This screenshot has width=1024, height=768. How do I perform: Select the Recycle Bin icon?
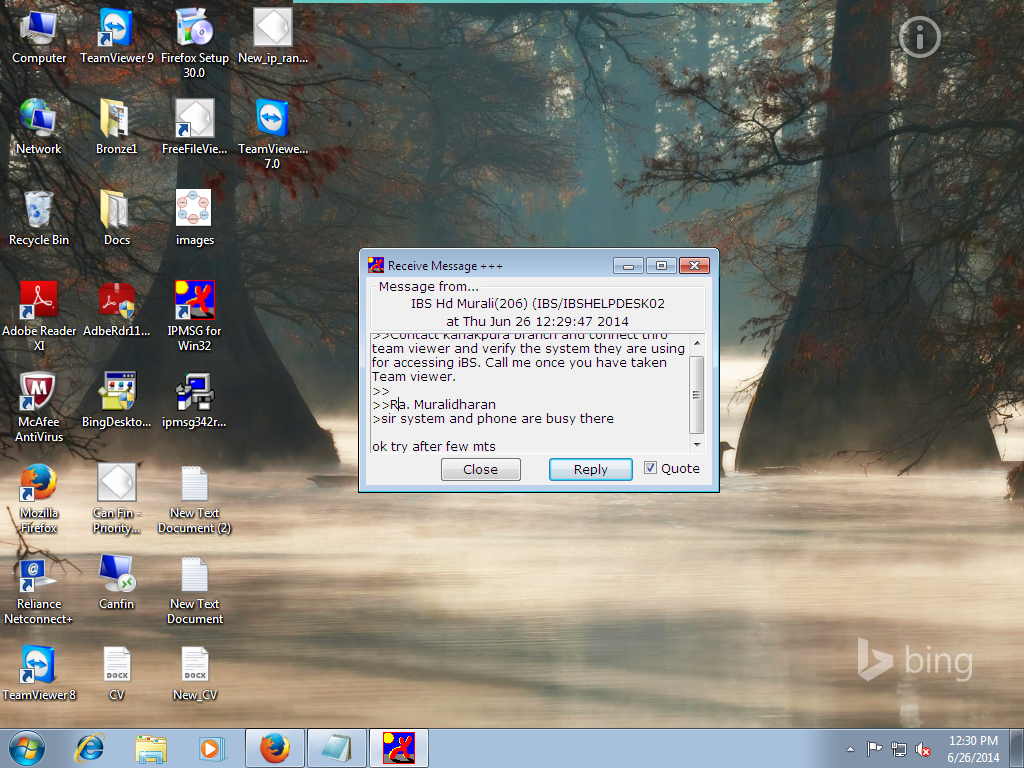39,218
